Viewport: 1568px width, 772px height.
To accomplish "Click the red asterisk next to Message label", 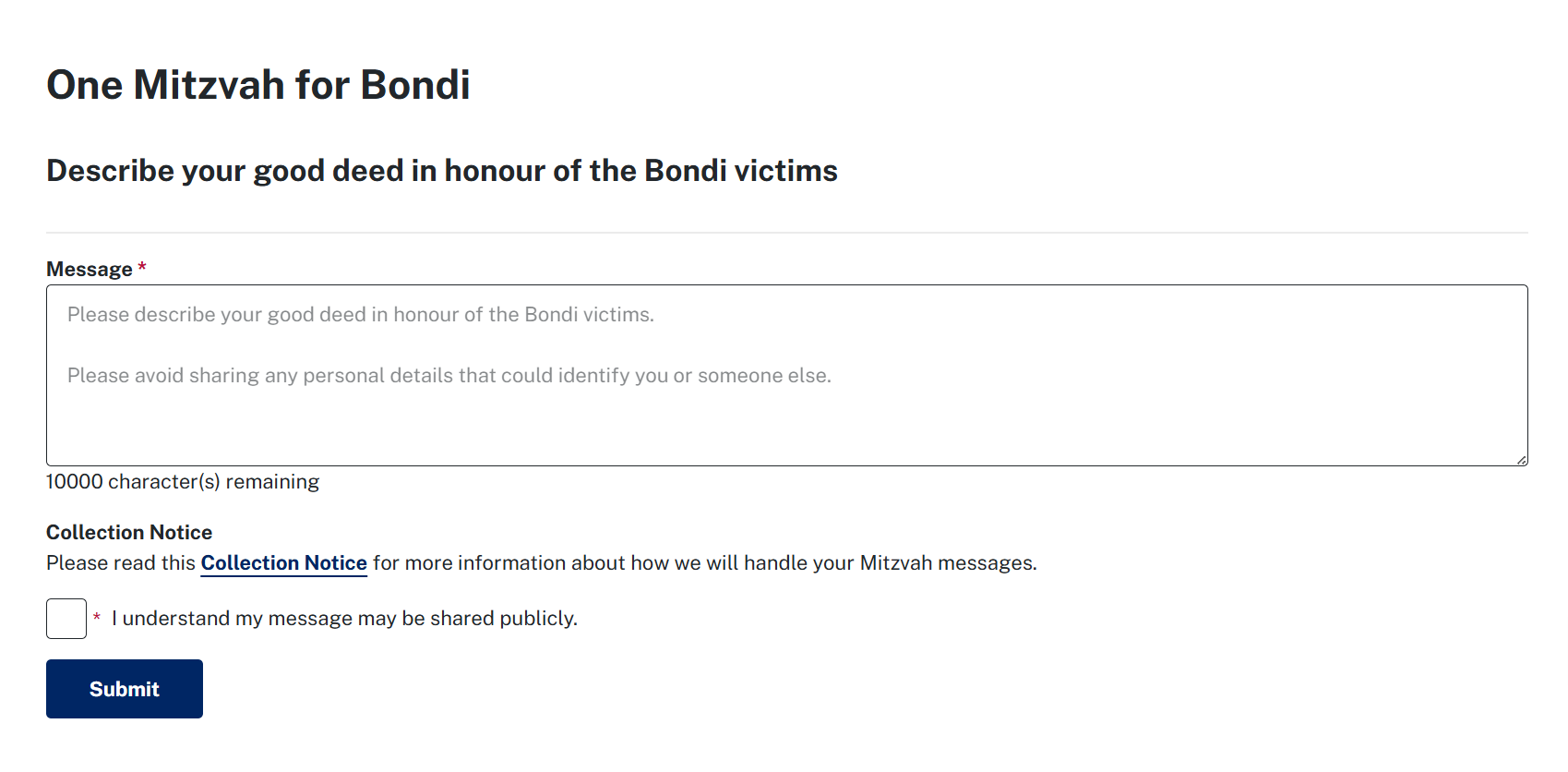I will pos(142,267).
